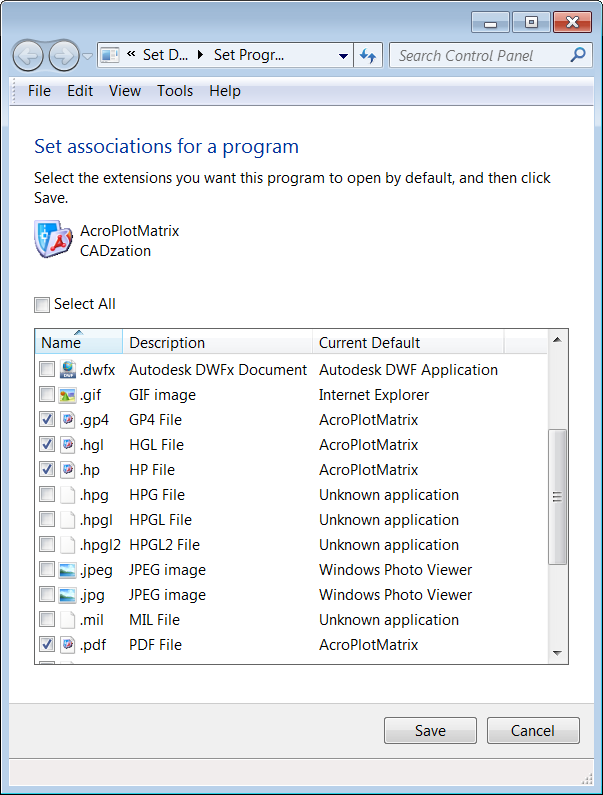Viewport: 603px width, 795px height.
Task: Click the list's vertical scrollbar thumb
Action: (x=557, y=496)
